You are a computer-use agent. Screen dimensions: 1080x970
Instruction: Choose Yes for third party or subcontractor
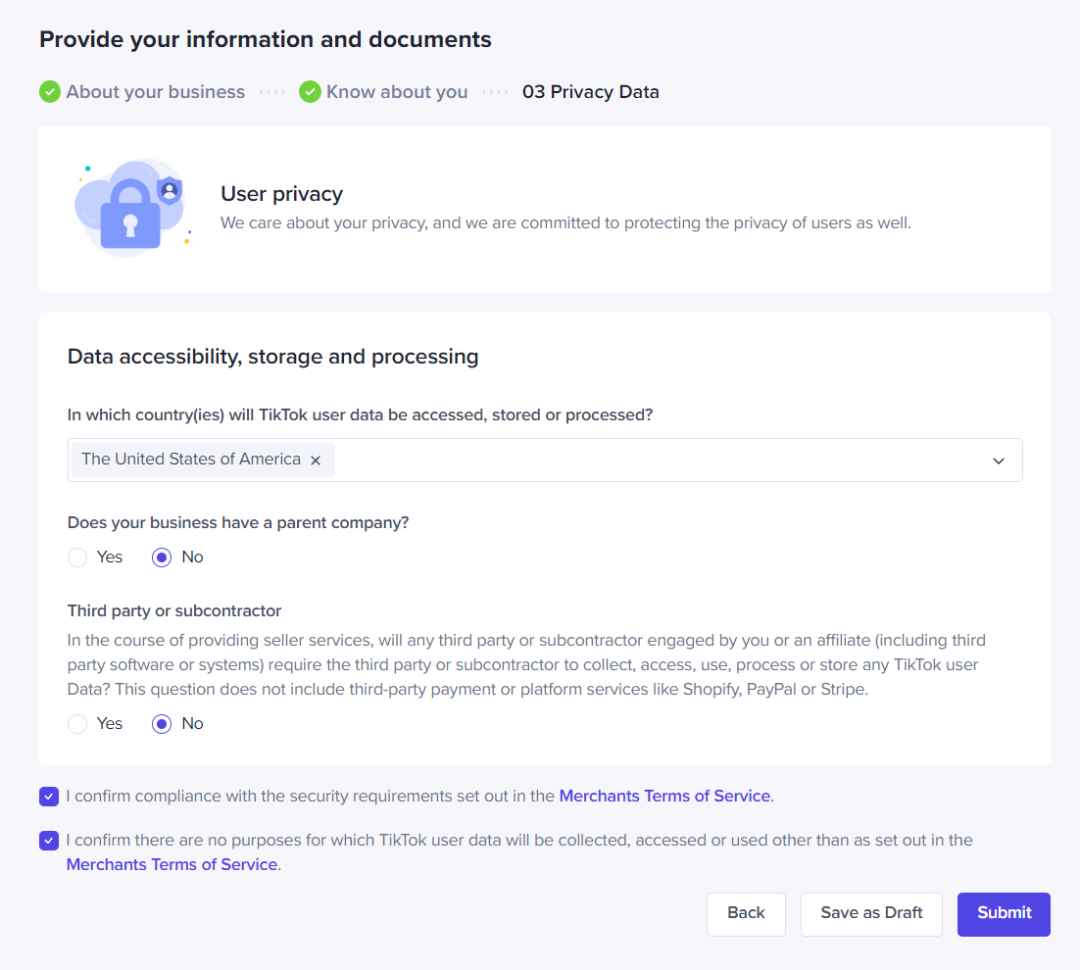(77, 724)
